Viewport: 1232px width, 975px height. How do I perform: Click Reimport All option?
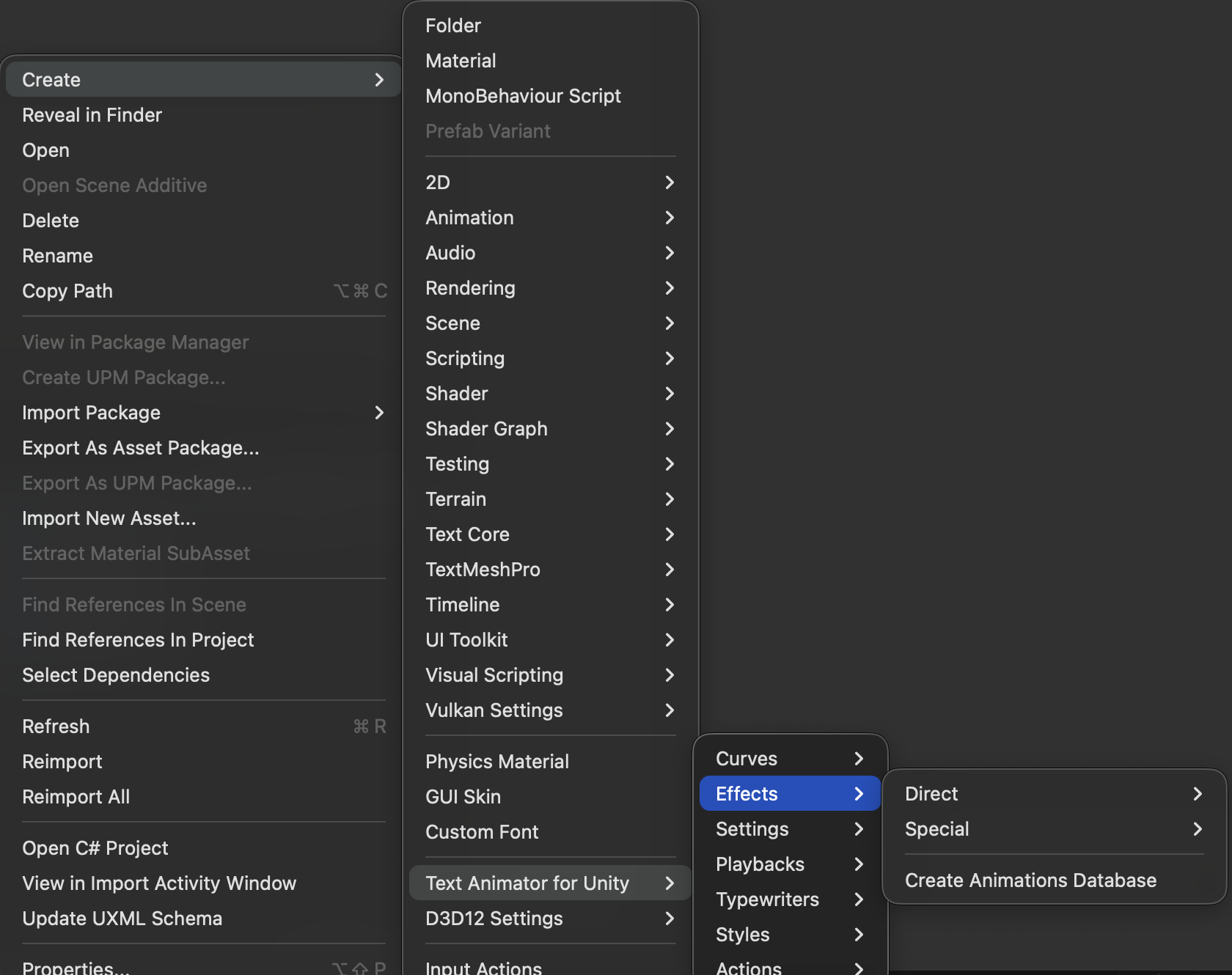coord(76,797)
